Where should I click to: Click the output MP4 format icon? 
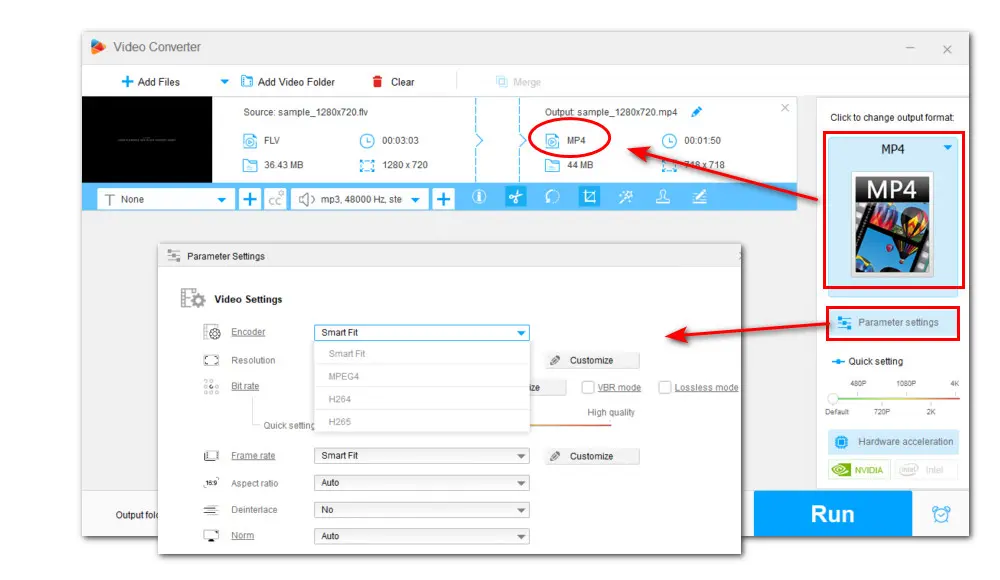[552, 140]
